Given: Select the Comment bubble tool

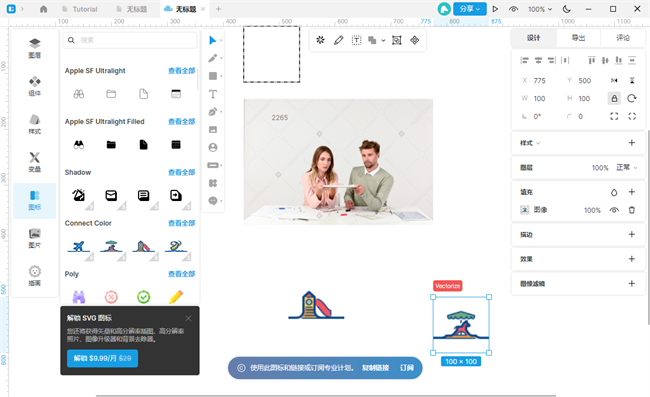Looking at the screenshot, I should (213, 201).
